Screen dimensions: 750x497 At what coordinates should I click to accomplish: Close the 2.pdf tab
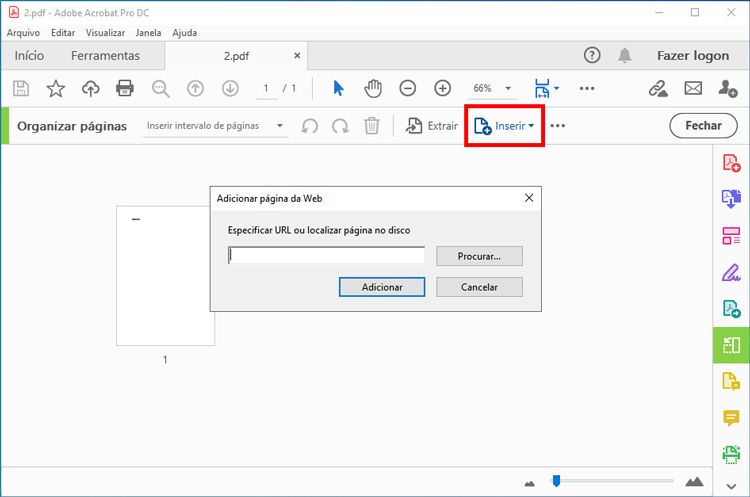(297, 55)
